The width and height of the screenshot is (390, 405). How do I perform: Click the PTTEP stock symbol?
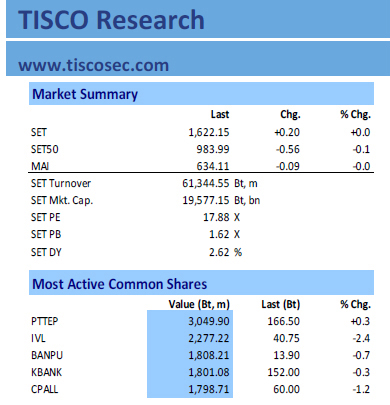coord(45,321)
